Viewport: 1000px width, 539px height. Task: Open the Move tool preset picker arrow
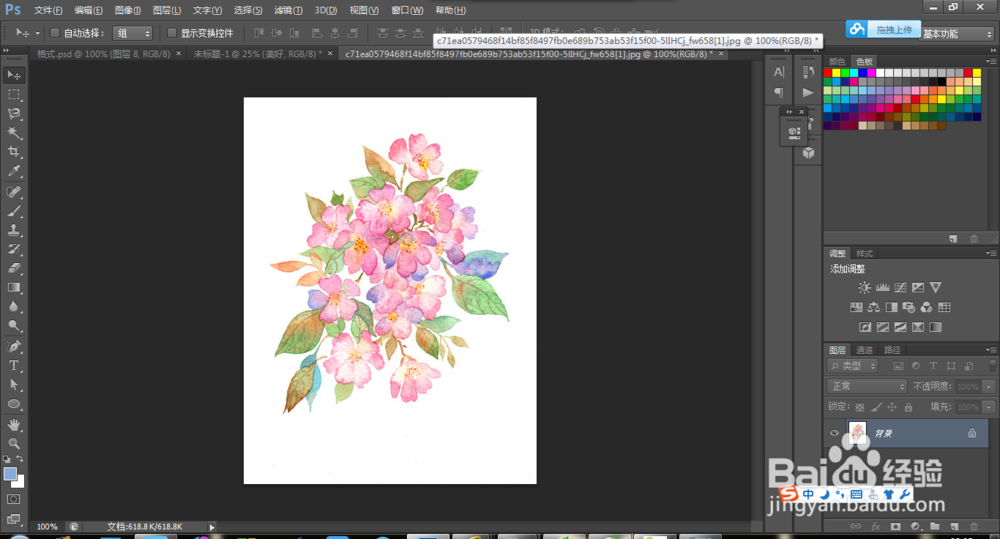tap(38, 33)
